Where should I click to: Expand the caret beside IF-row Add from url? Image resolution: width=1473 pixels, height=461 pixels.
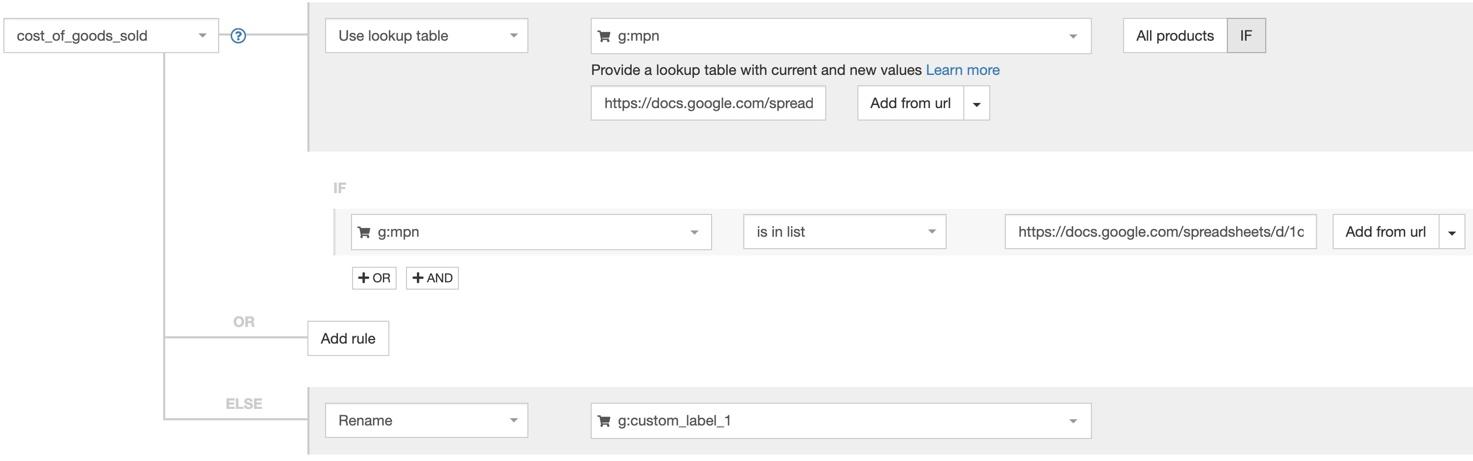(x=1452, y=232)
